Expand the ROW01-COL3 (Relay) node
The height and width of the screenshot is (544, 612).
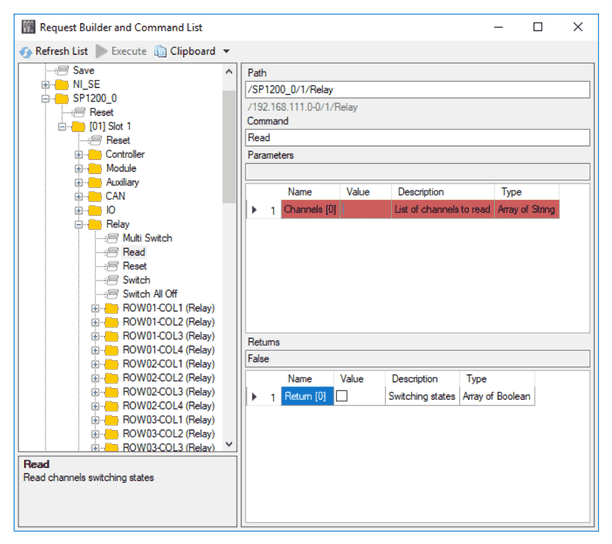click(95, 336)
